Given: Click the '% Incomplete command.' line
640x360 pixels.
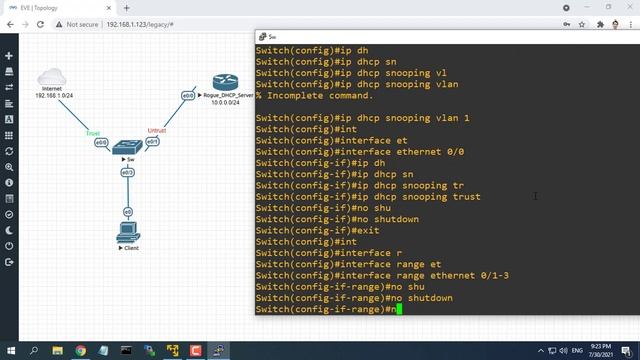Looking at the screenshot, I should (x=314, y=96).
